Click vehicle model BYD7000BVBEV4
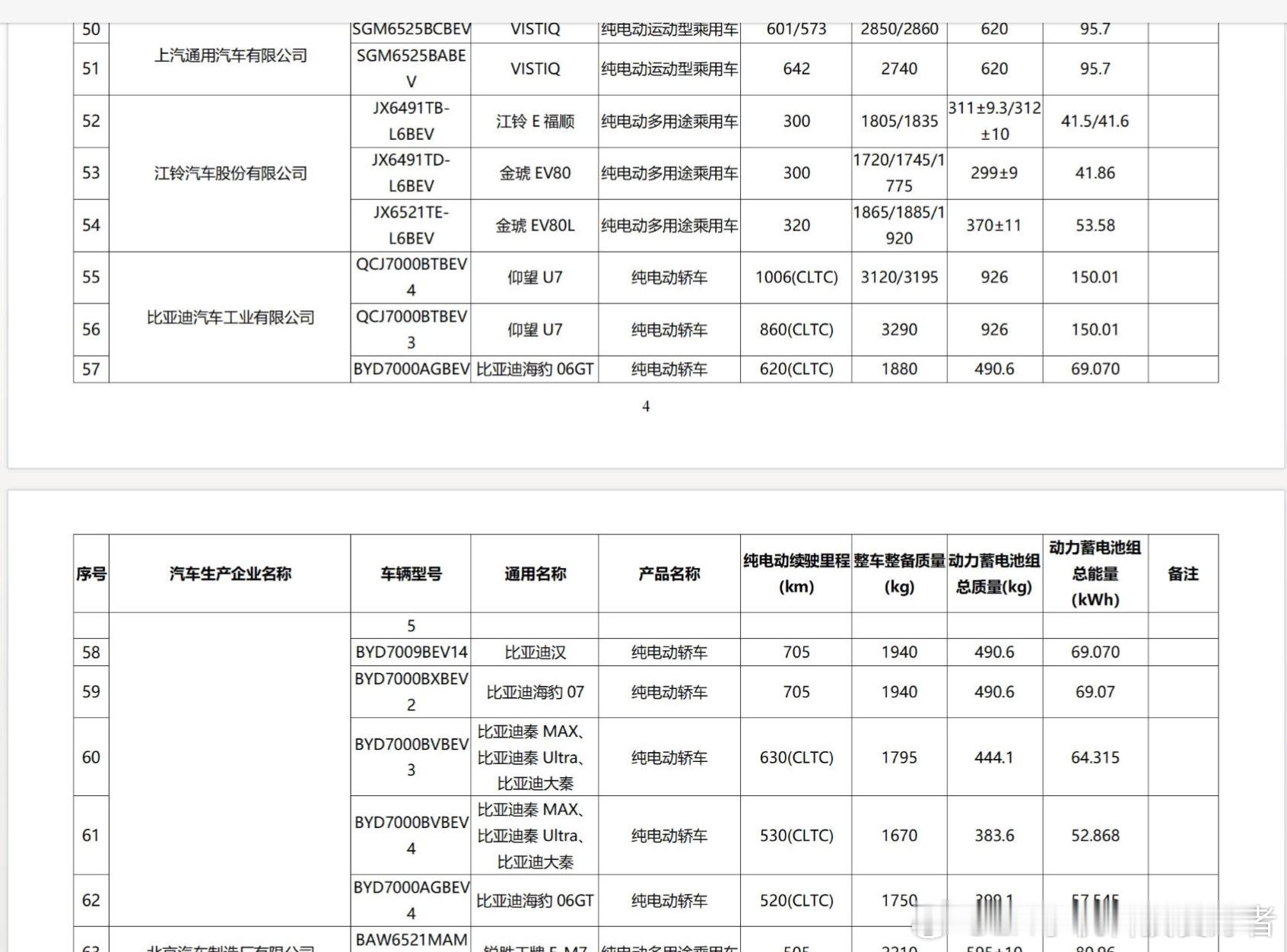This screenshot has height=952, width=1287. (x=411, y=835)
